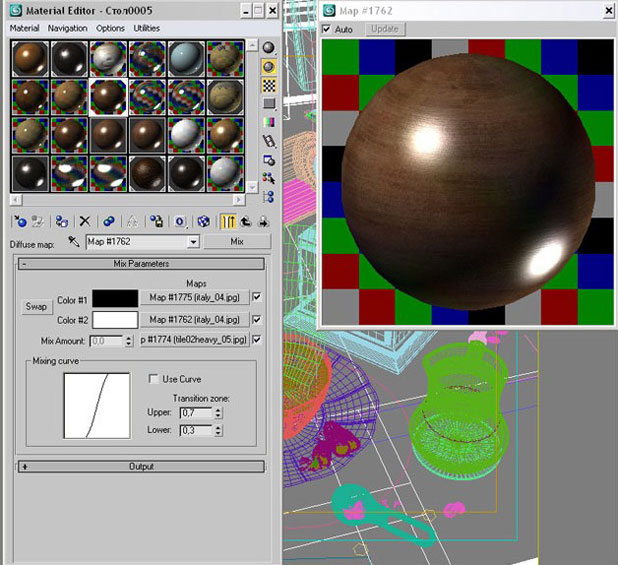The height and width of the screenshot is (565, 618).
Task: Open the Utilities menu
Action: coord(146,29)
